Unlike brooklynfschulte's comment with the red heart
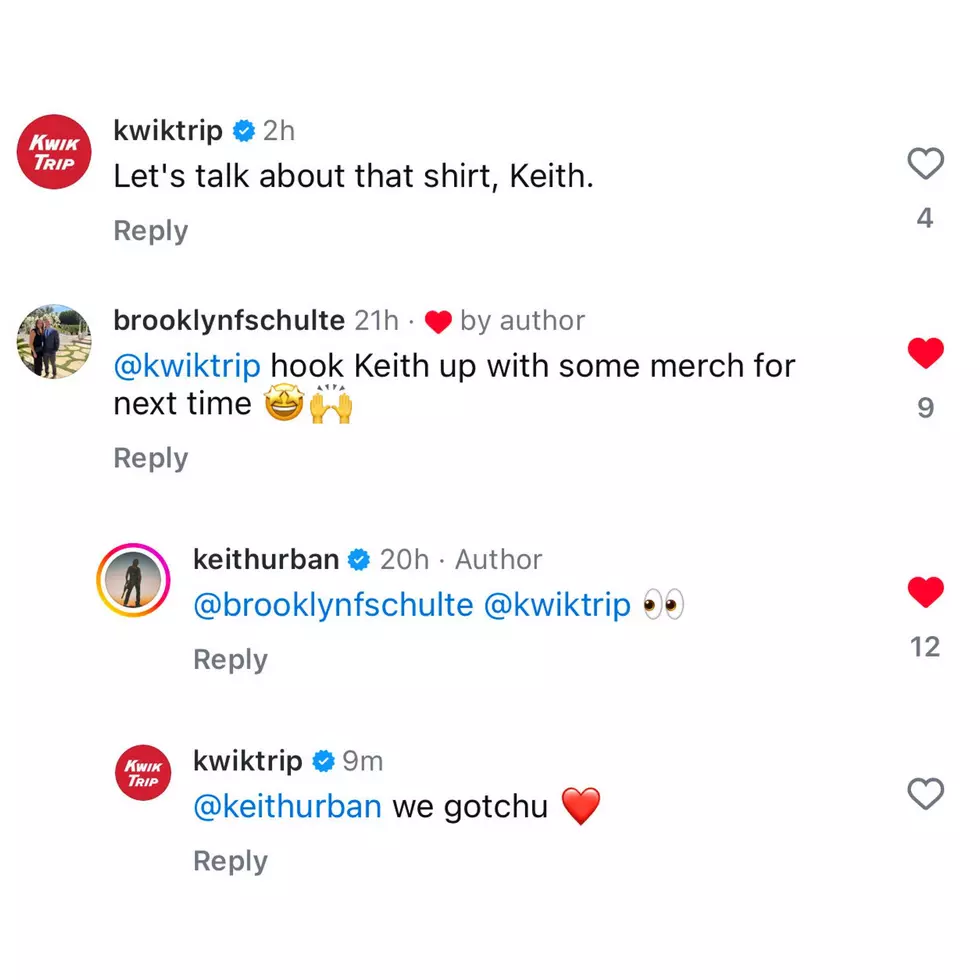The height and width of the screenshot is (980, 980). (925, 353)
